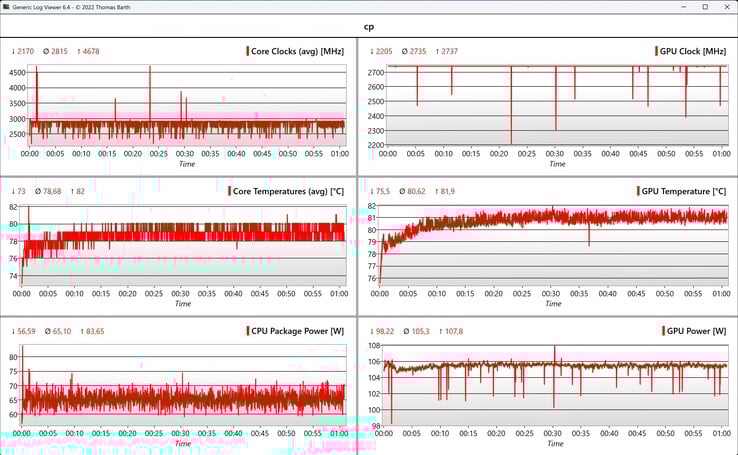Select the CPU Package Power [W] title
The image size is (738, 455).
(x=300, y=330)
